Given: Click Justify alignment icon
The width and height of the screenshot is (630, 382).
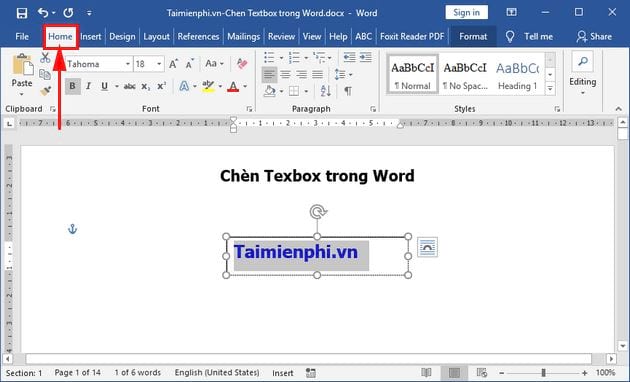Looking at the screenshot, I should 317,74.
